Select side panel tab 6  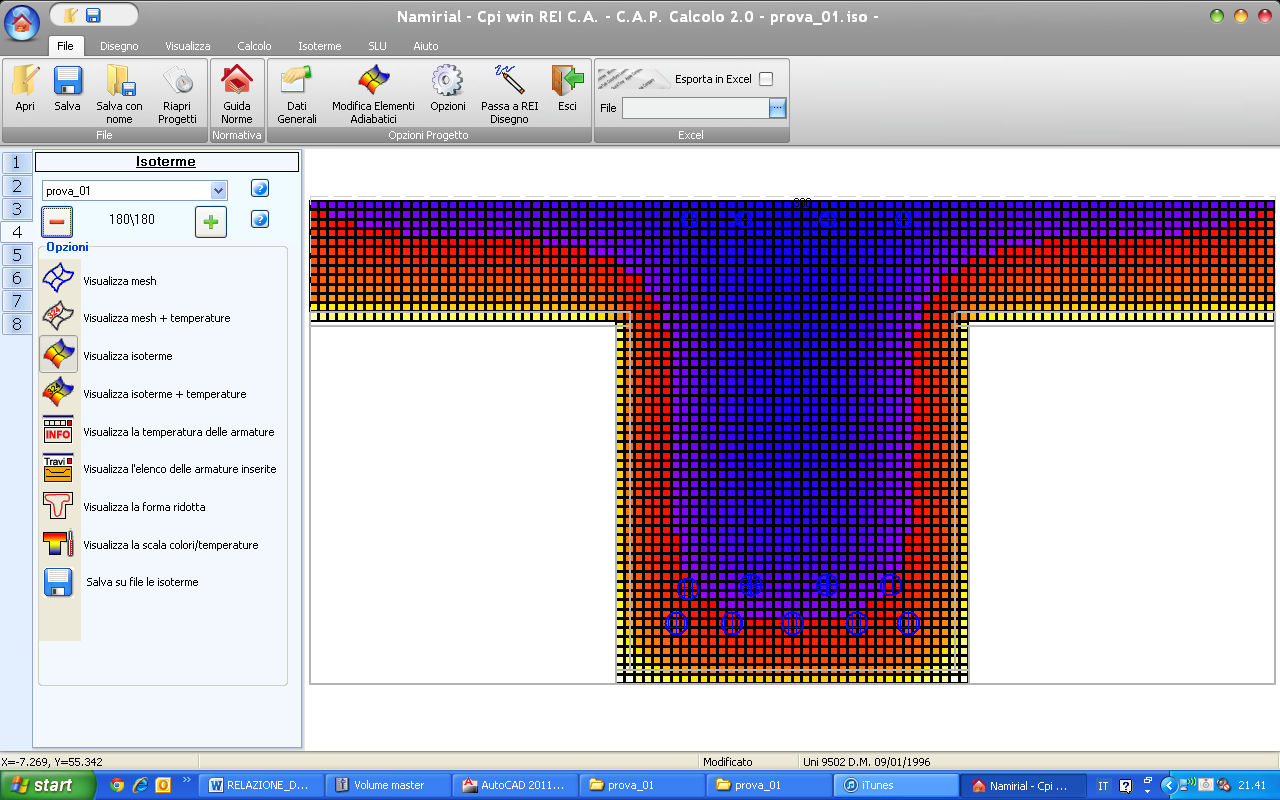click(16, 278)
